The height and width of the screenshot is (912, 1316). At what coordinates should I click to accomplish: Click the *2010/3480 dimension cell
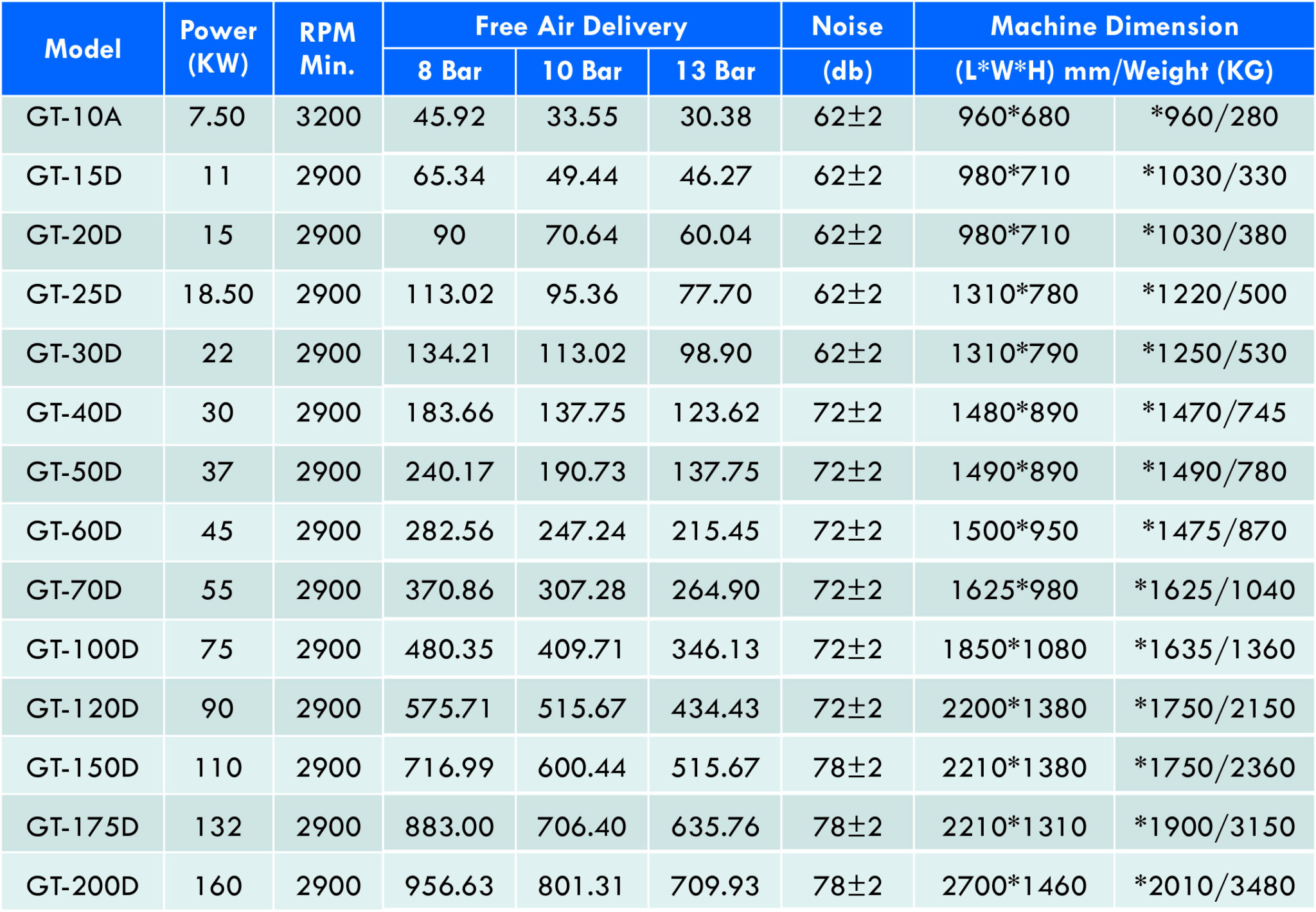coord(1214,886)
